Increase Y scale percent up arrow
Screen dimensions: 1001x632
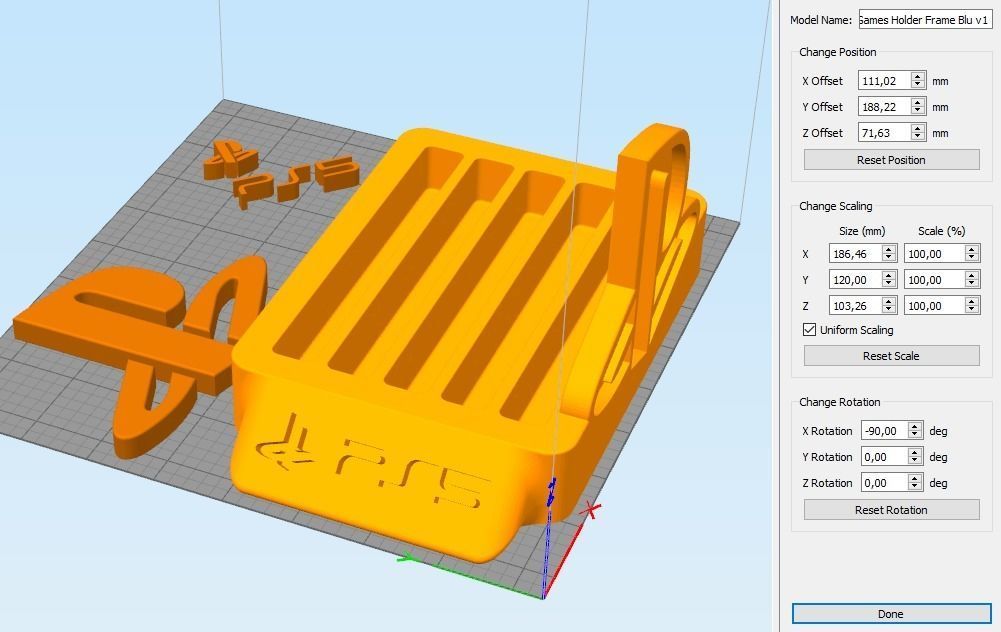click(x=972, y=275)
